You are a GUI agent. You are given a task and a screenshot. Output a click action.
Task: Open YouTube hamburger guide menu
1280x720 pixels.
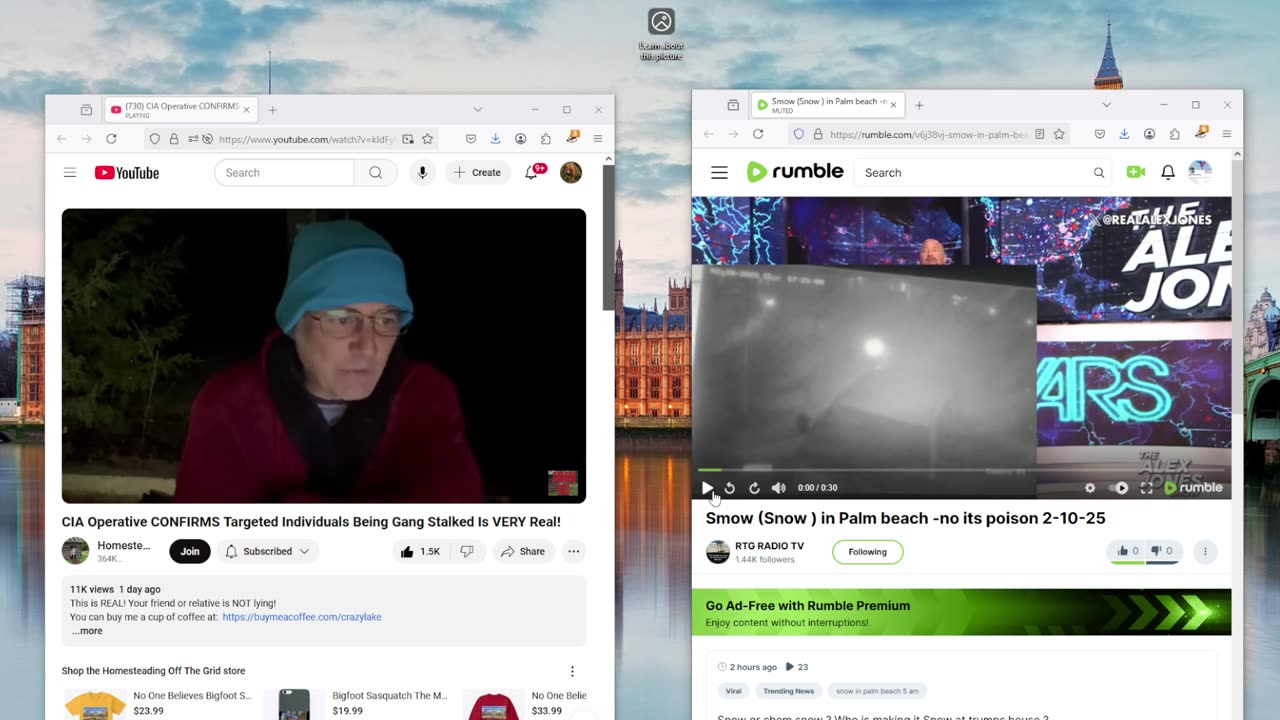[x=70, y=172]
